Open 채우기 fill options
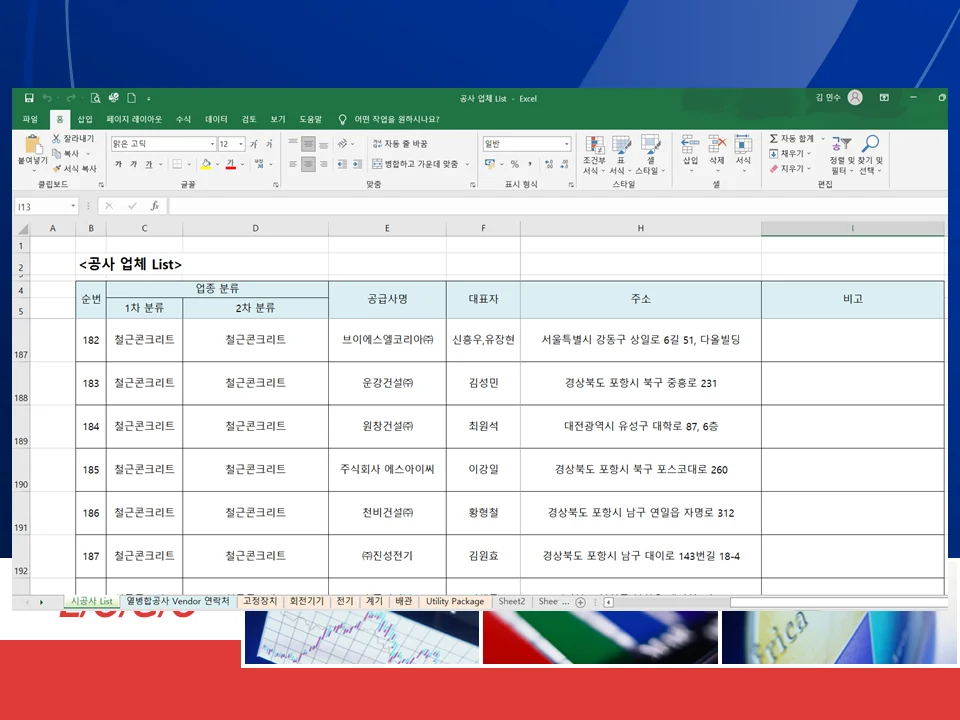The height and width of the screenshot is (720, 960). point(790,154)
